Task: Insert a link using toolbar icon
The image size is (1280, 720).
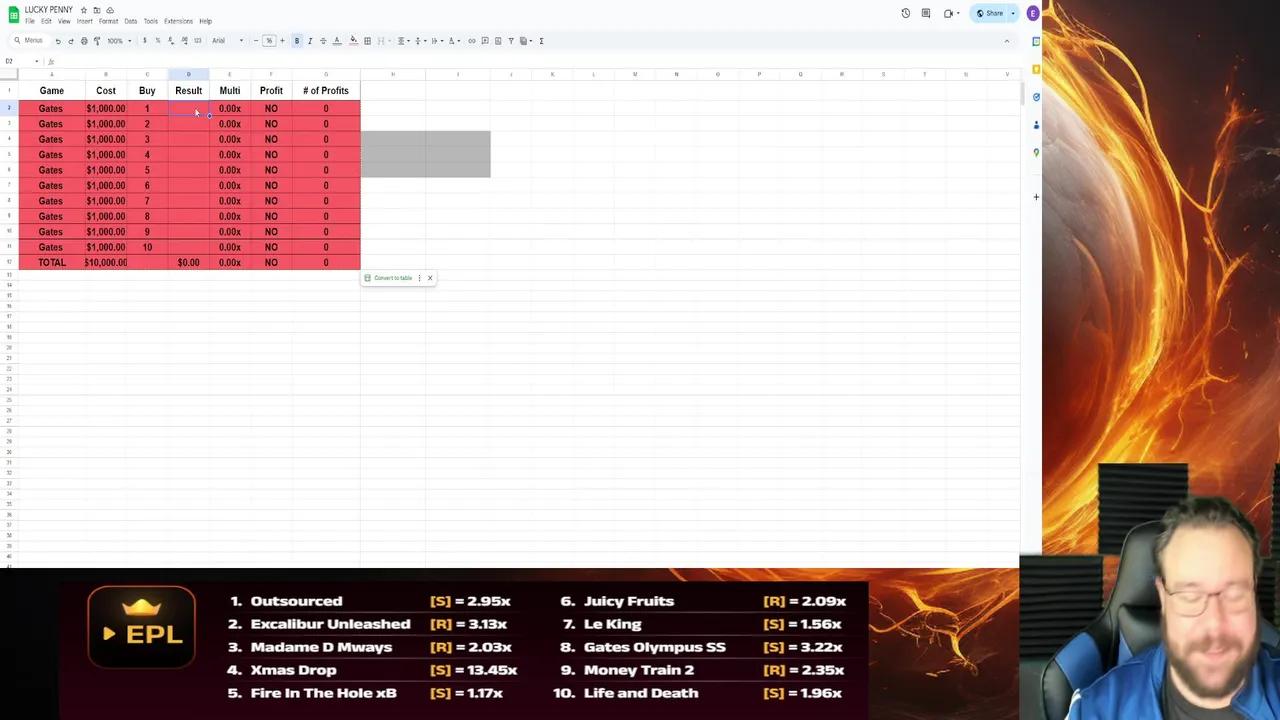Action: coord(472,41)
